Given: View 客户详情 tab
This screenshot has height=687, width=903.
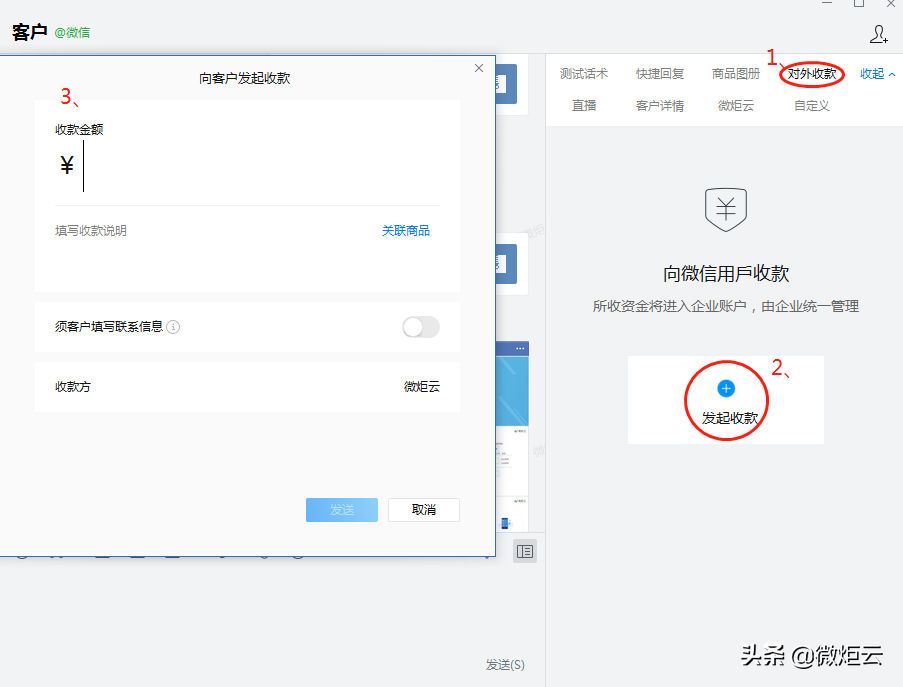Looking at the screenshot, I should (661, 104).
